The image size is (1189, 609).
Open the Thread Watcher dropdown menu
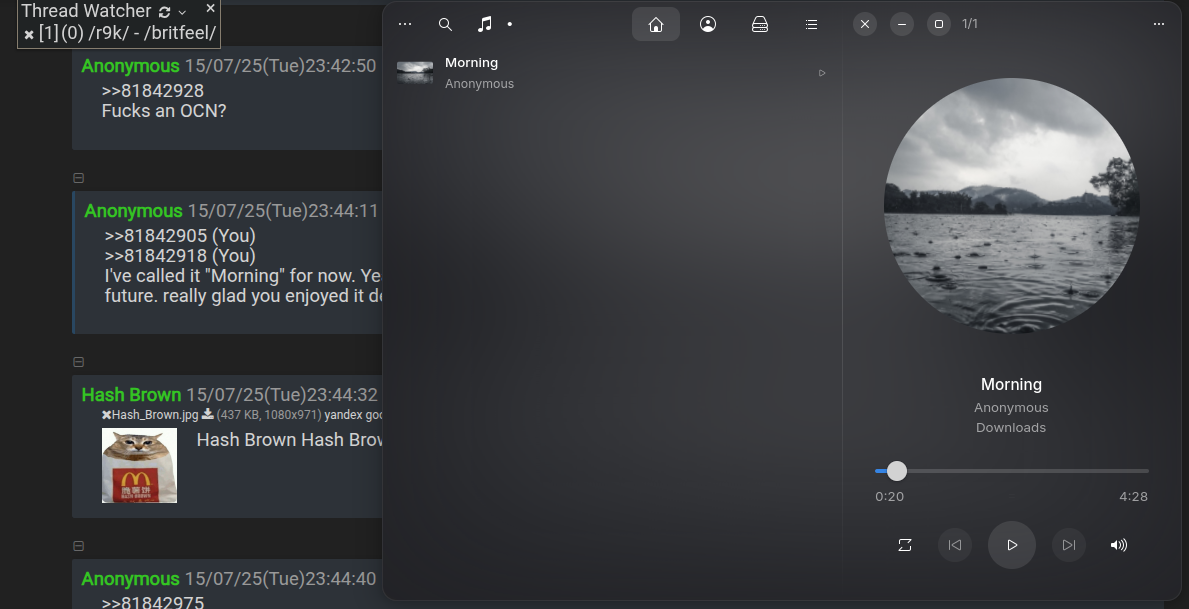coord(182,12)
